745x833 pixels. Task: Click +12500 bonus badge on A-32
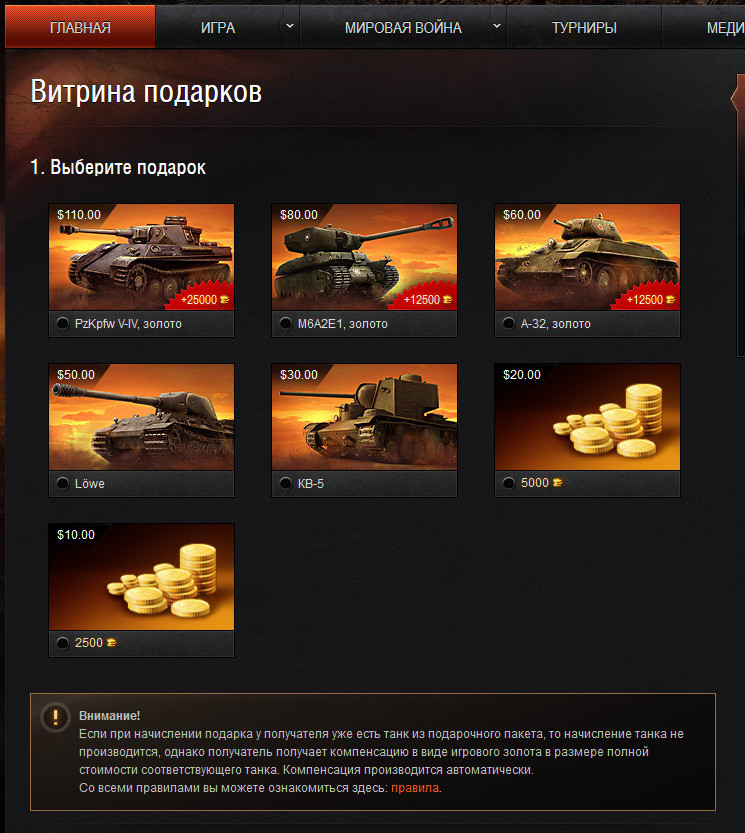pyautogui.click(x=650, y=300)
